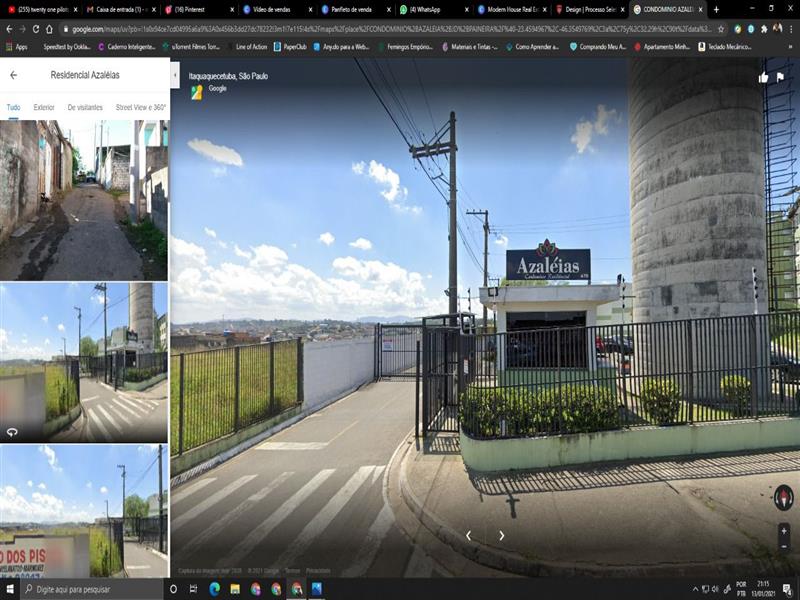
Task: Close the WhatsApp browser tab
Action: pos(466,10)
